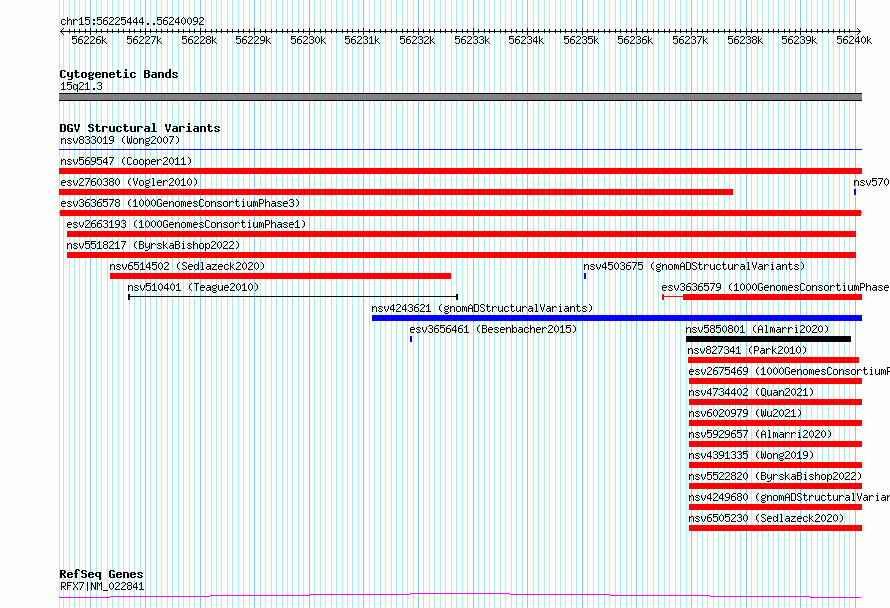
Task: Open RFX7|NM_022841 RefSeq gene label
Action: [x=102, y=586]
